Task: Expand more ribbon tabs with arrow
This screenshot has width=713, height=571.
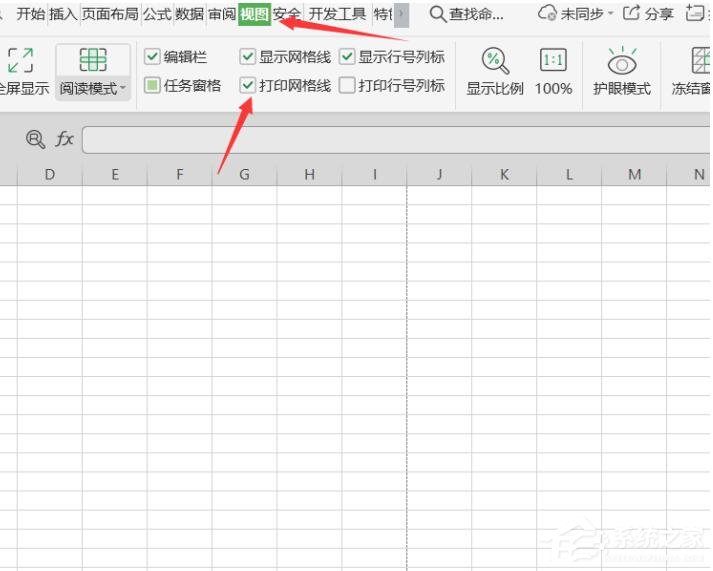Action: click(x=402, y=14)
